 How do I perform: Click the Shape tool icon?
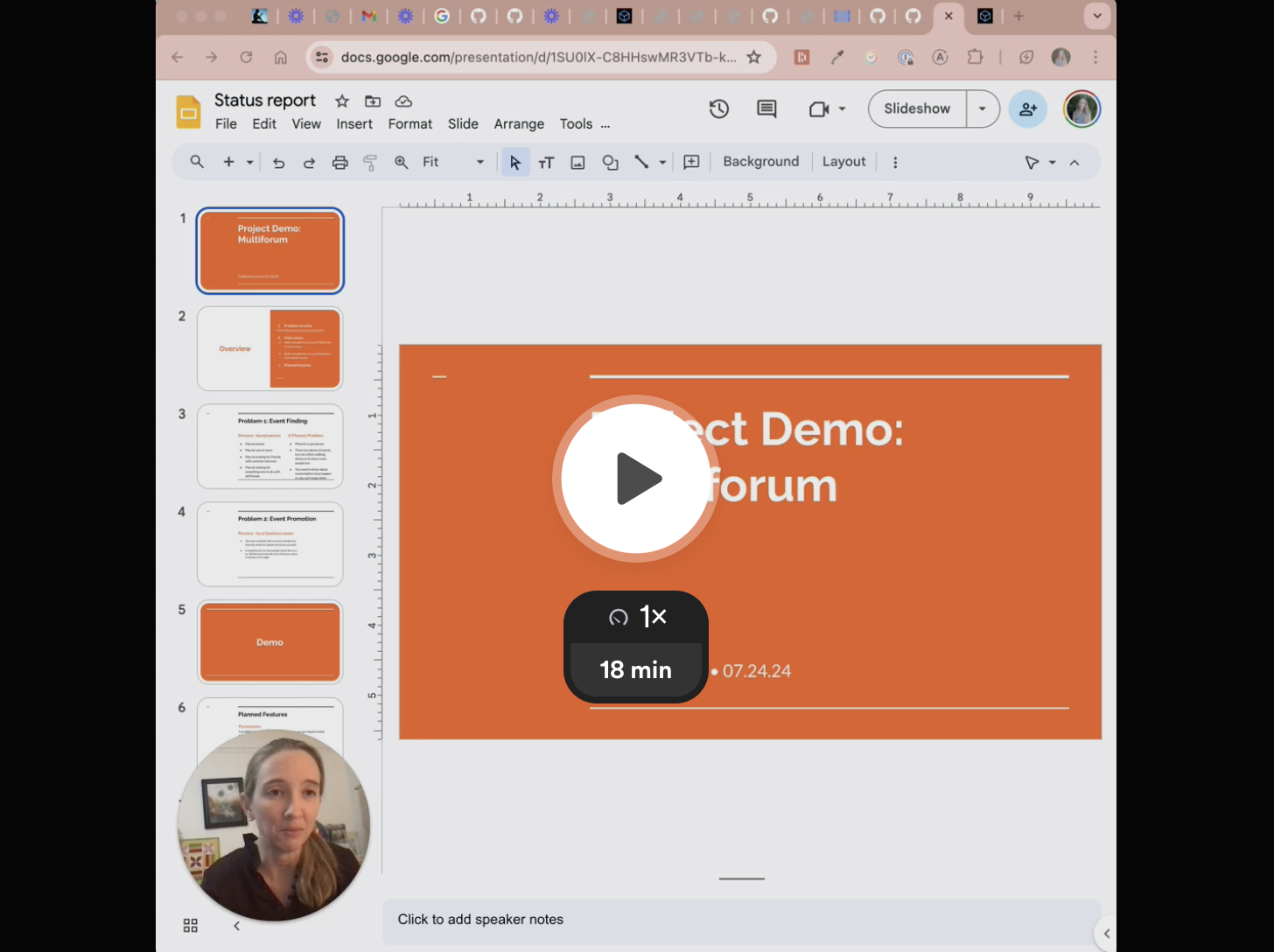tap(610, 162)
